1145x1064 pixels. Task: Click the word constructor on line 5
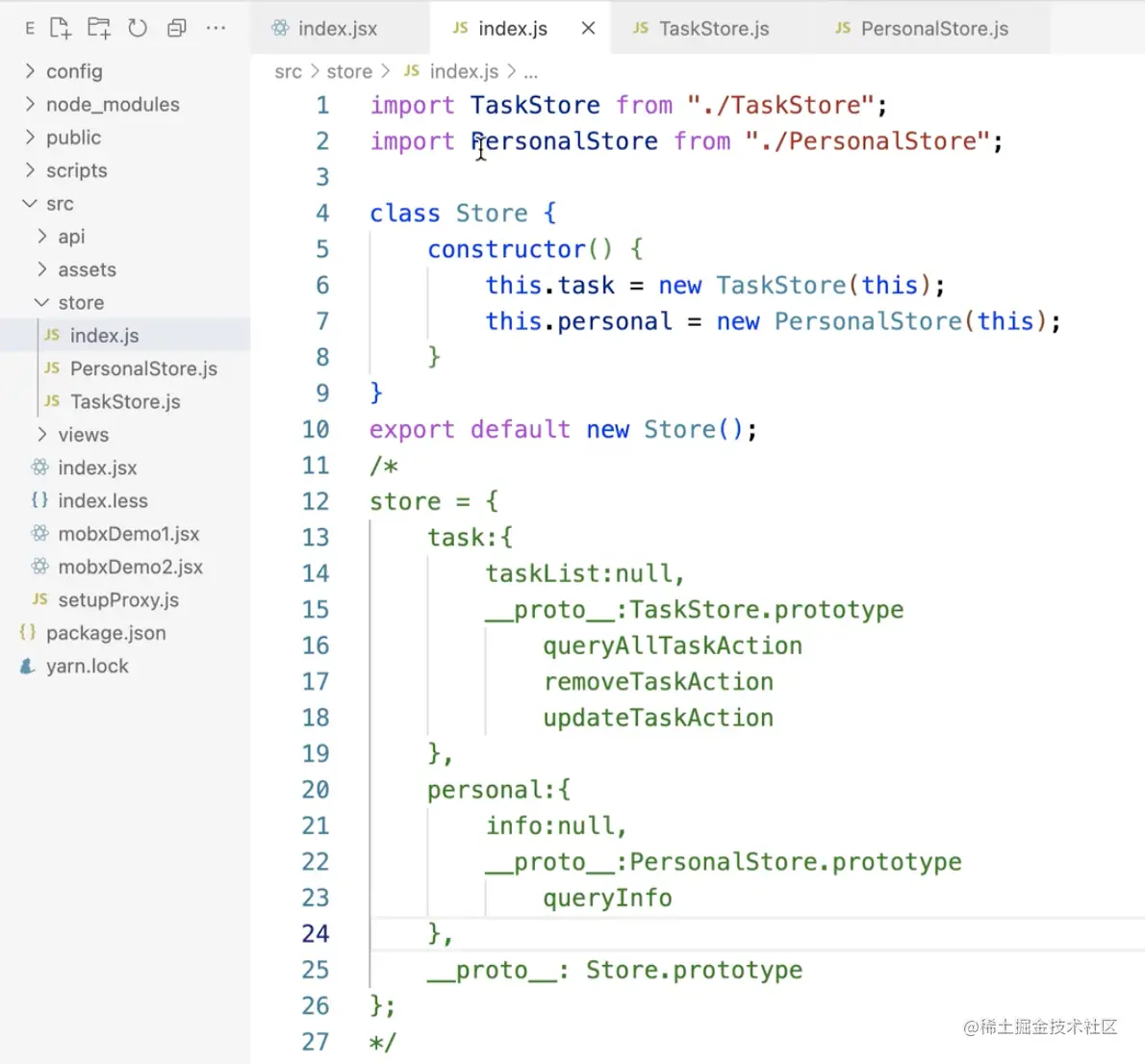(x=506, y=249)
